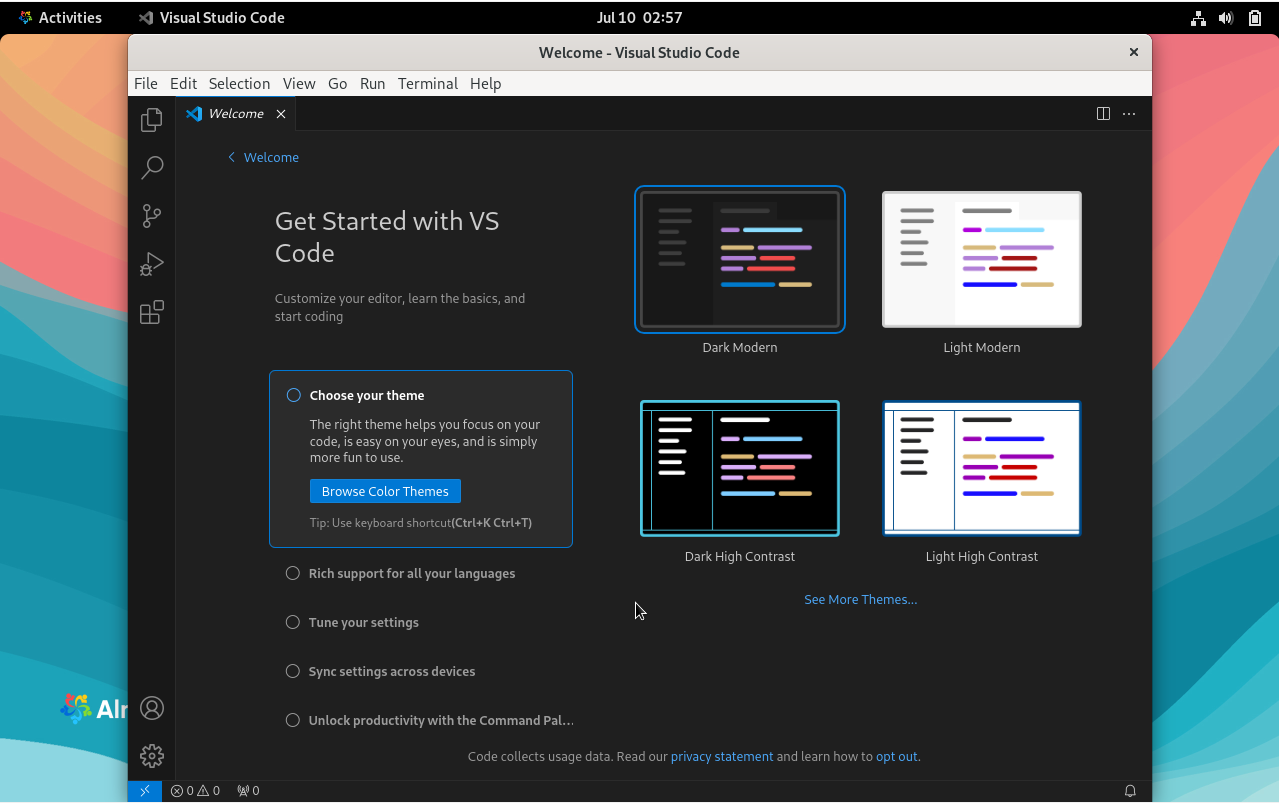Screen dimensions: 1279x803
Task: Click the Accounts icon in activity bar
Action: coord(151,707)
